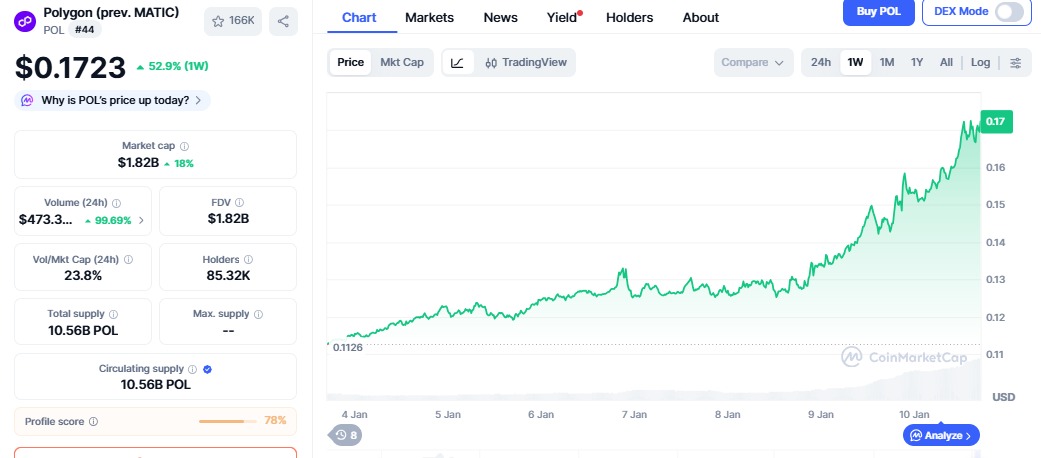
Task: Switch to TradingView candlestick chart
Action: tap(526, 62)
